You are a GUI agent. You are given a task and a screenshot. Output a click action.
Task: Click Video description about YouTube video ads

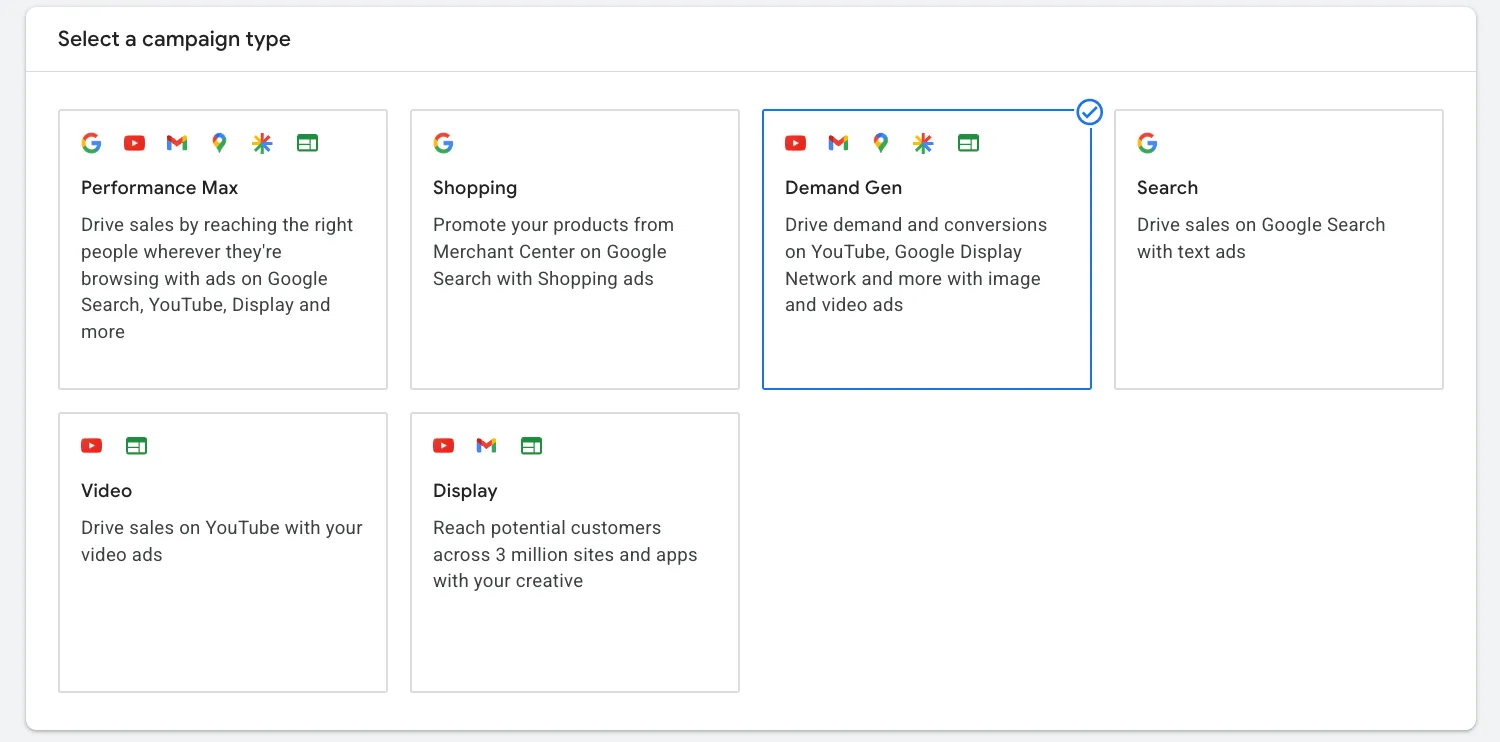[222, 541]
